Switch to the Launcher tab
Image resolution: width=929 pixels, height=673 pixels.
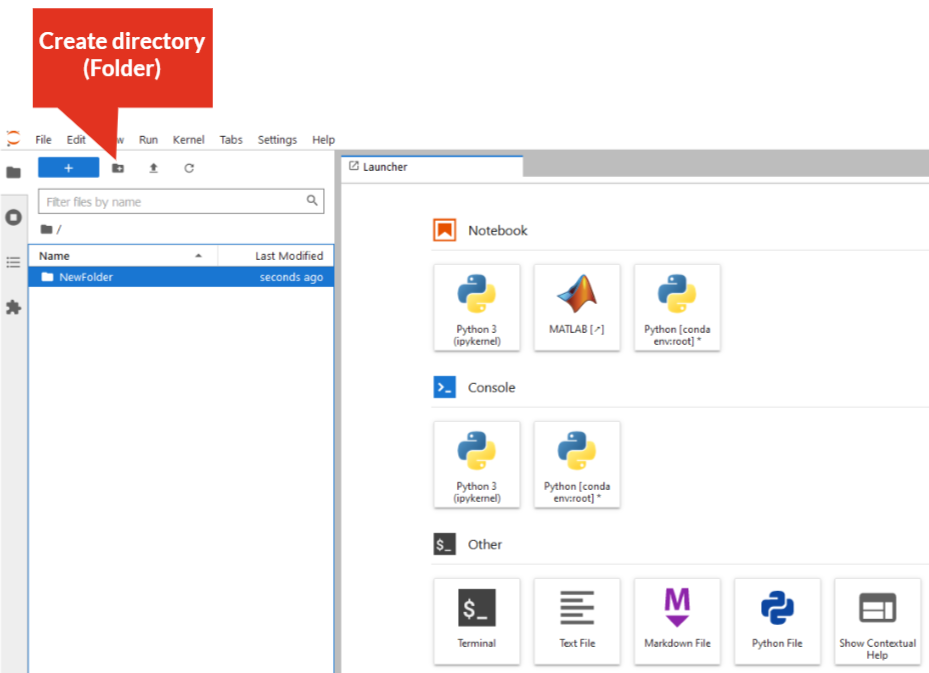[433, 167]
